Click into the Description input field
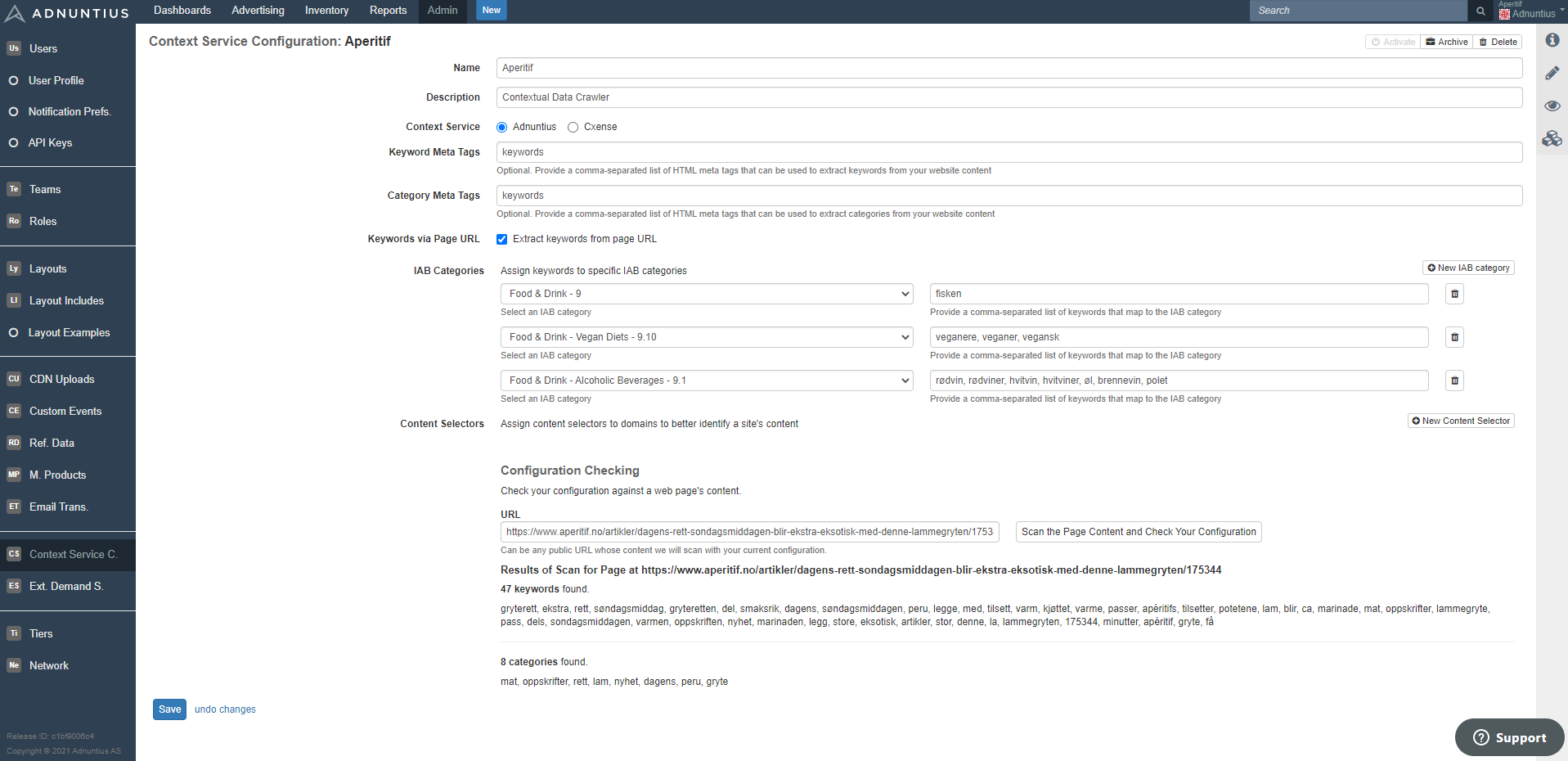The image size is (1568, 761). [x=1009, y=97]
